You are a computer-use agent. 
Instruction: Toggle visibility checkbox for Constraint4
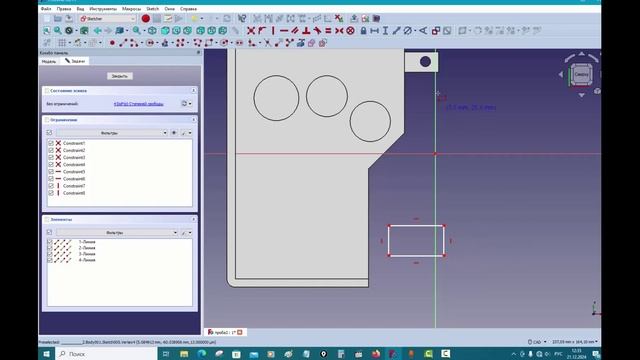coord(51,164)
